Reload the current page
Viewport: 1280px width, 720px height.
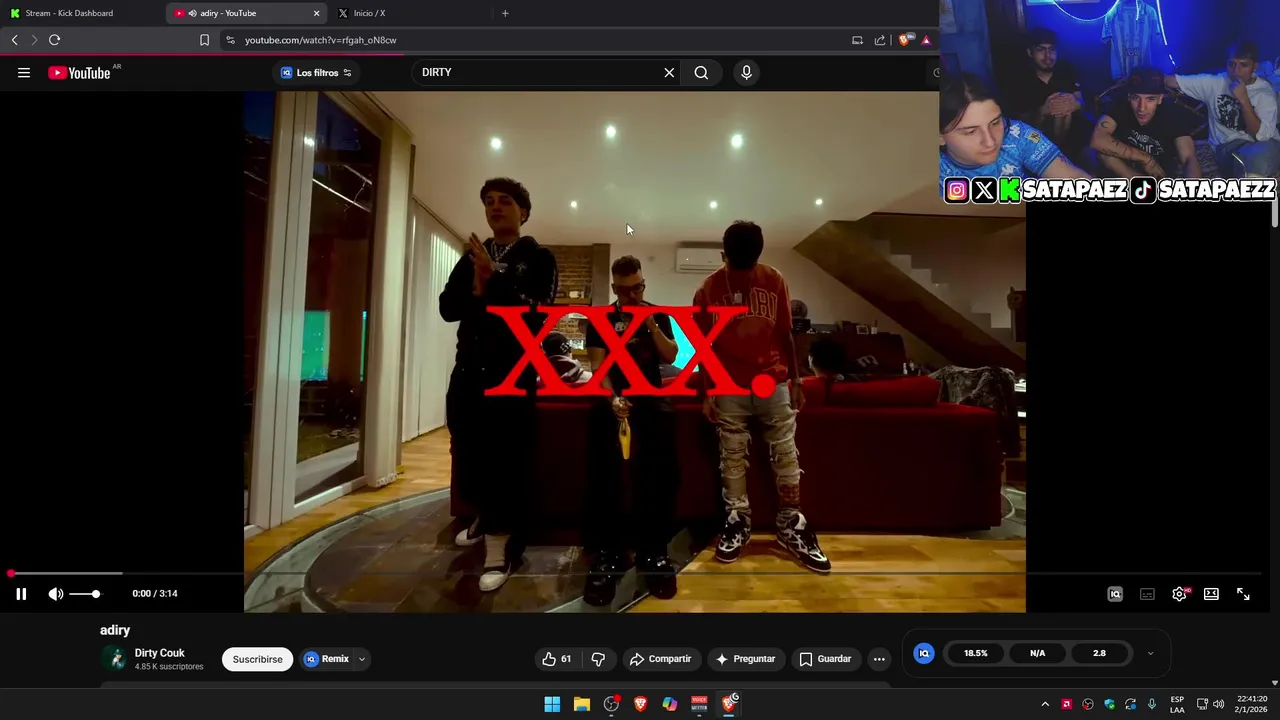pos(55,40)
